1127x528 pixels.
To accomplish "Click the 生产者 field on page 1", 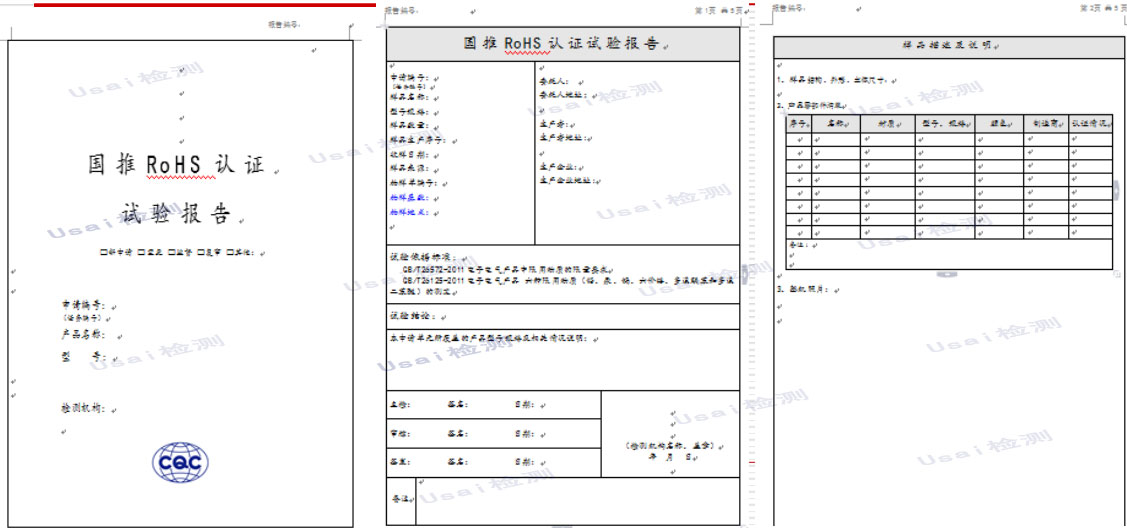I will 556,124.
